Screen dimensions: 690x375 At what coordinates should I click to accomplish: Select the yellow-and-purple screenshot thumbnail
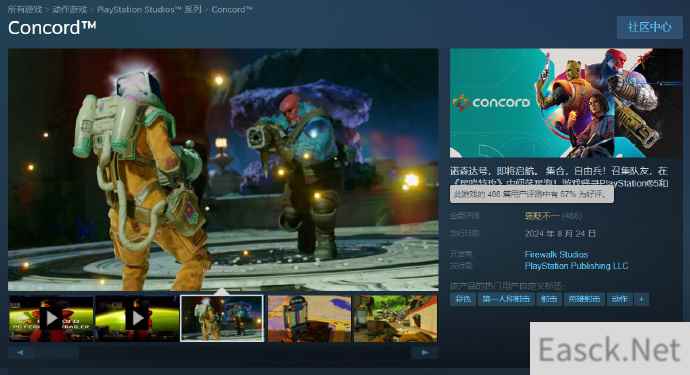pos(309,319)
